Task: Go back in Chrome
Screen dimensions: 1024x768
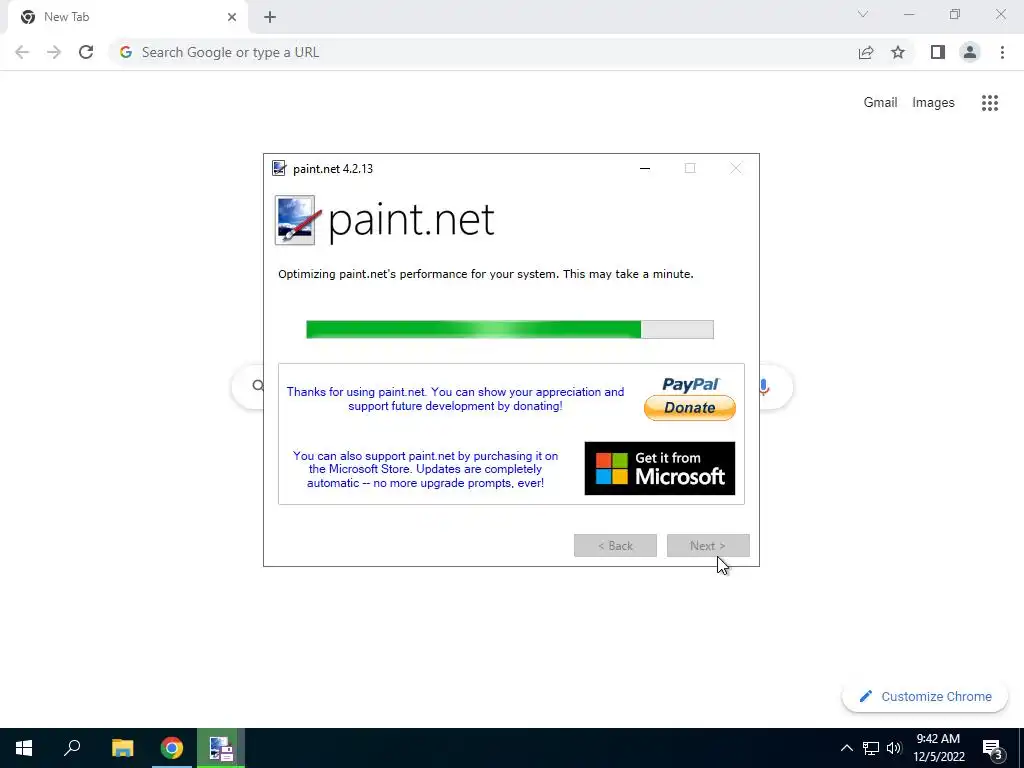Action: click(x=22, y=52)
